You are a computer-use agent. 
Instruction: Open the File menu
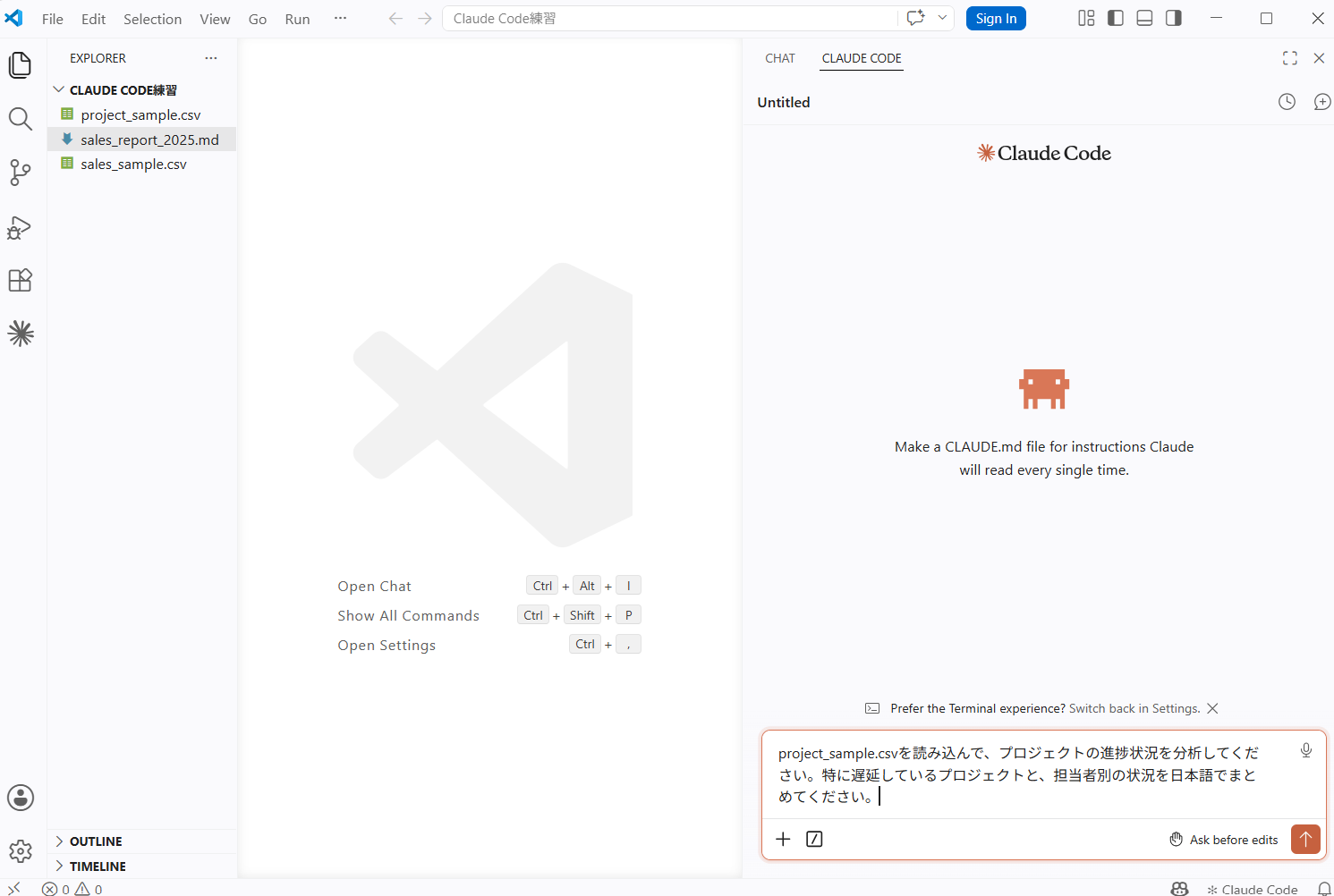pyautogui.click(x=53, y=19)
